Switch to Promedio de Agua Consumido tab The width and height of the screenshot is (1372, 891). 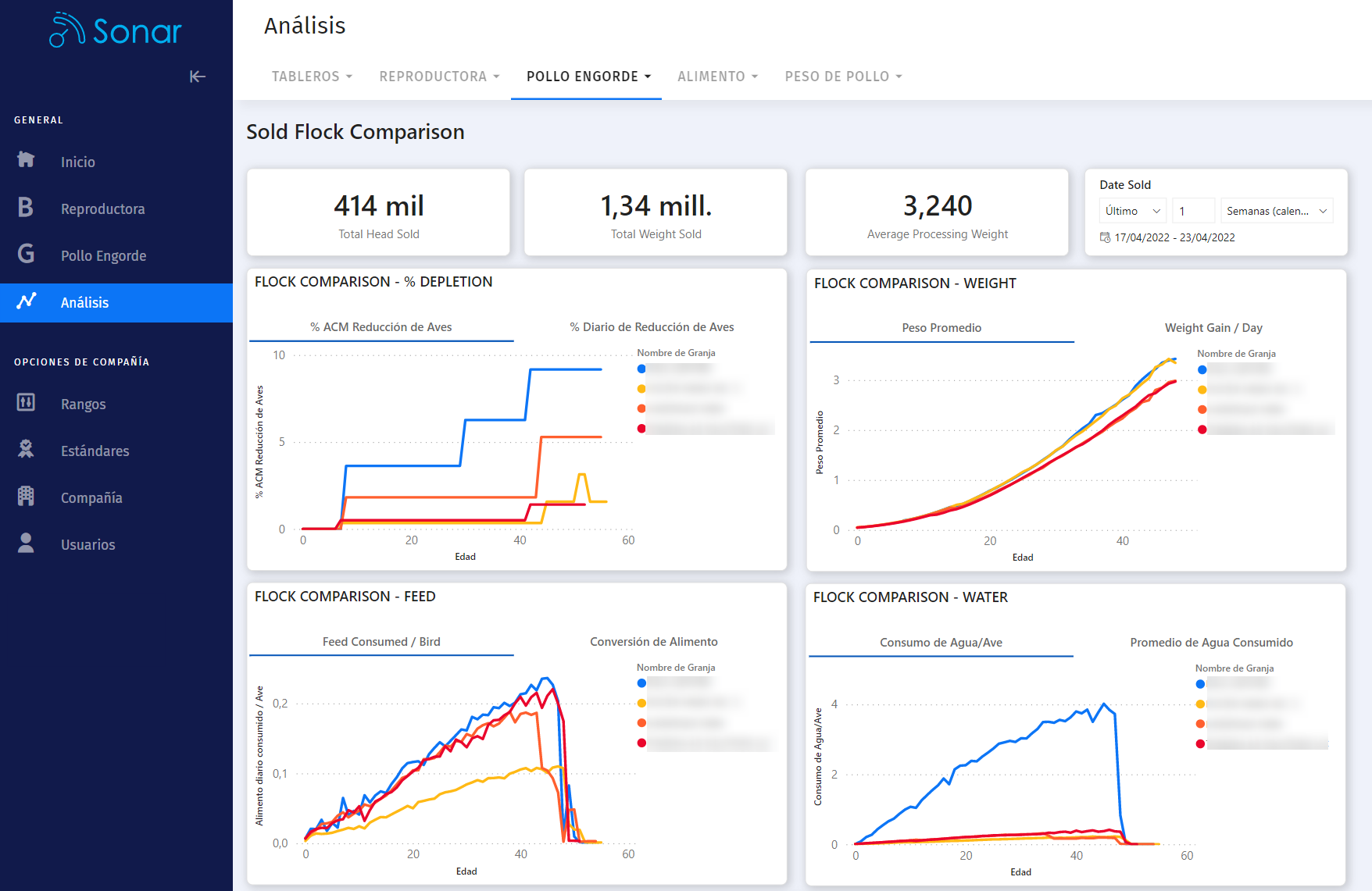[1211, 643]
